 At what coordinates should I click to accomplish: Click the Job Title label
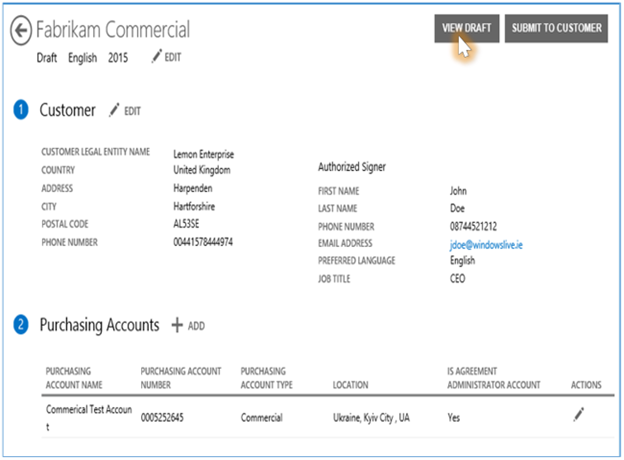pyautogui.click(x=334, y=279)
